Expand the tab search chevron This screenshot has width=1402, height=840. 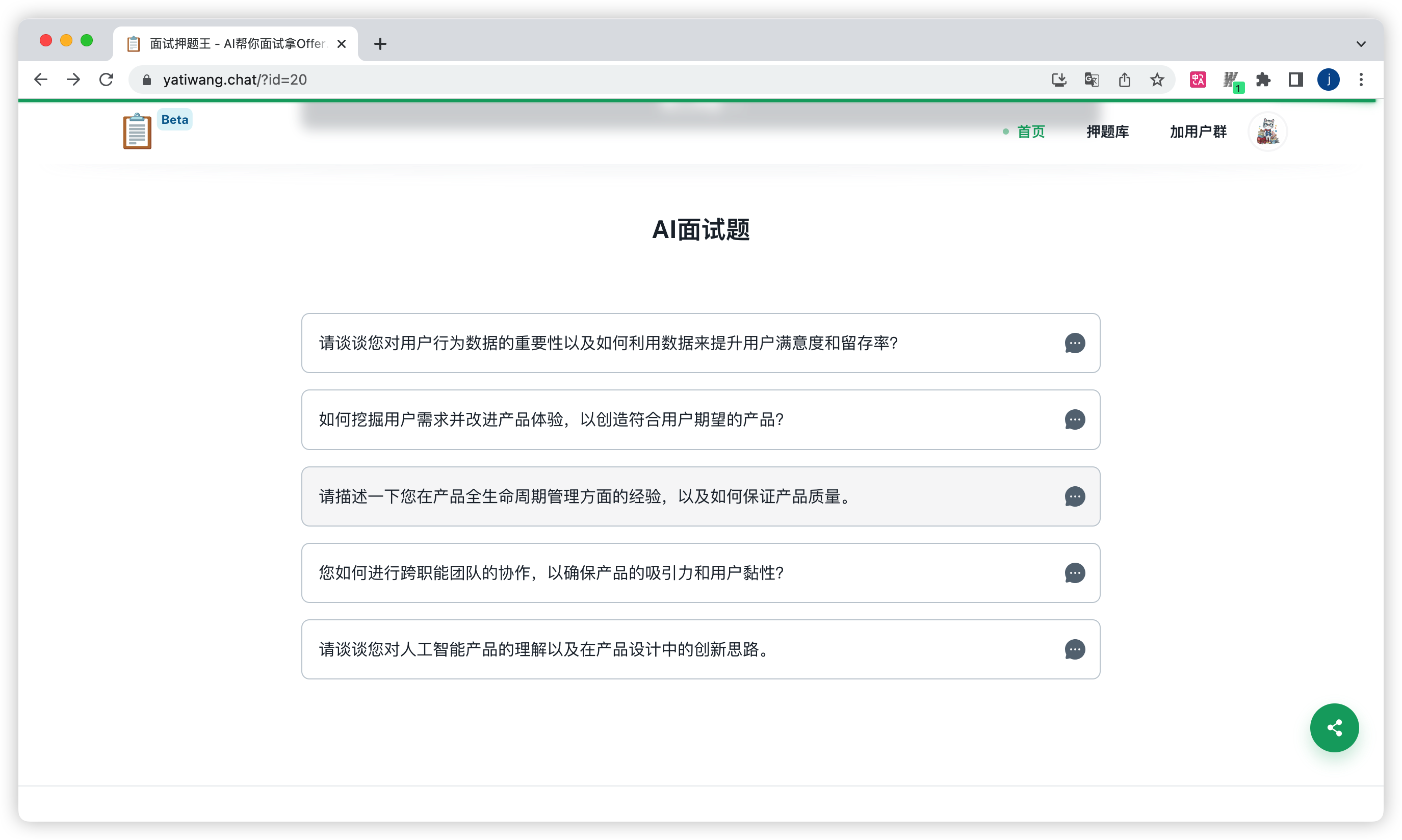(1361, 44)
